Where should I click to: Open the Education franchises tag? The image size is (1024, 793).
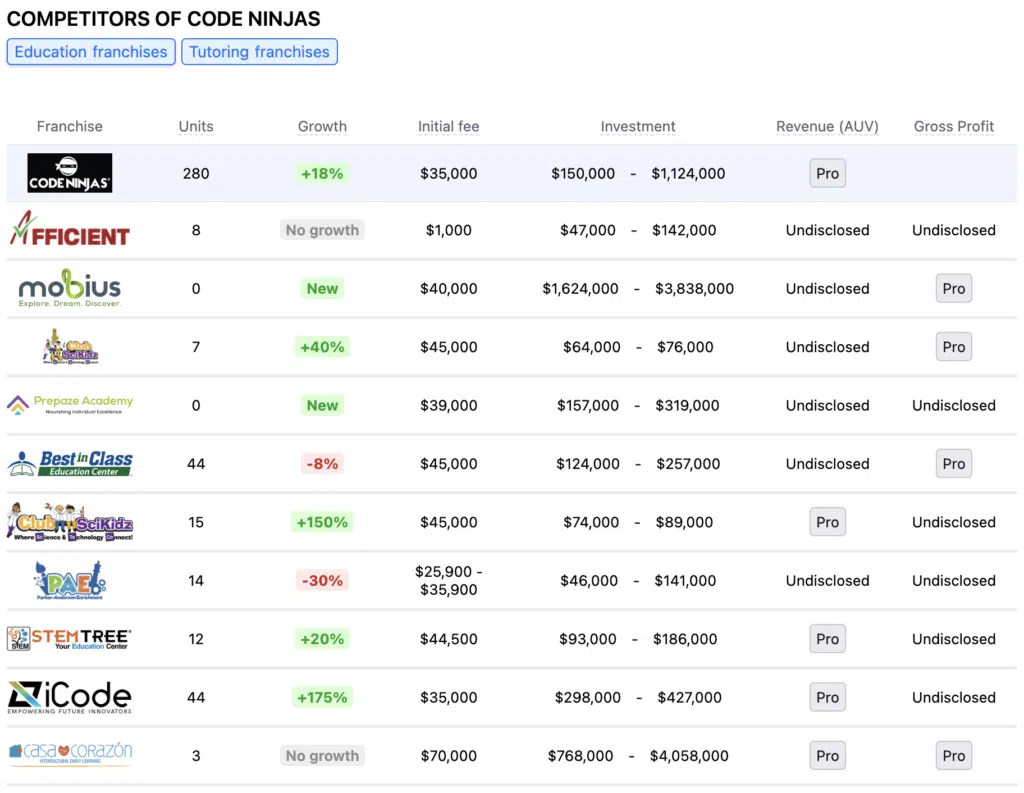(91, 52)
